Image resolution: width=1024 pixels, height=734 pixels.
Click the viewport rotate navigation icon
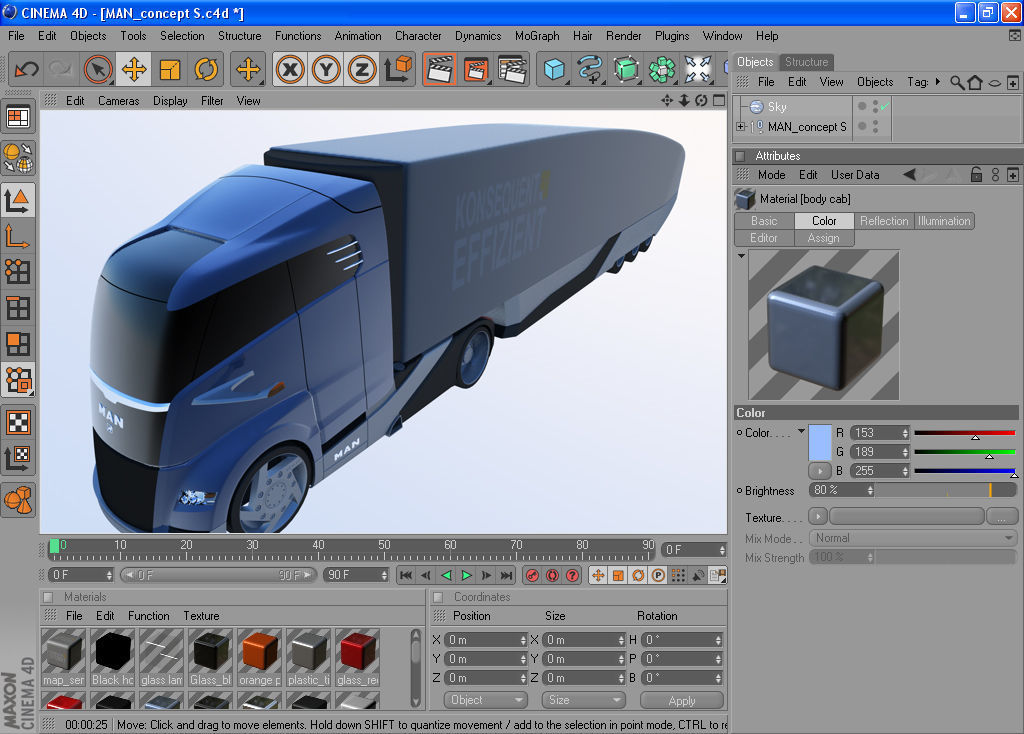coord(701,101)
